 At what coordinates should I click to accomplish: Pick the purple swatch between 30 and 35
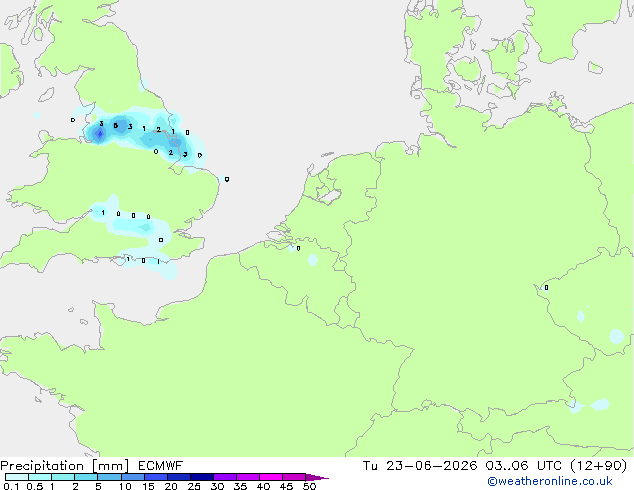(224, 477)
